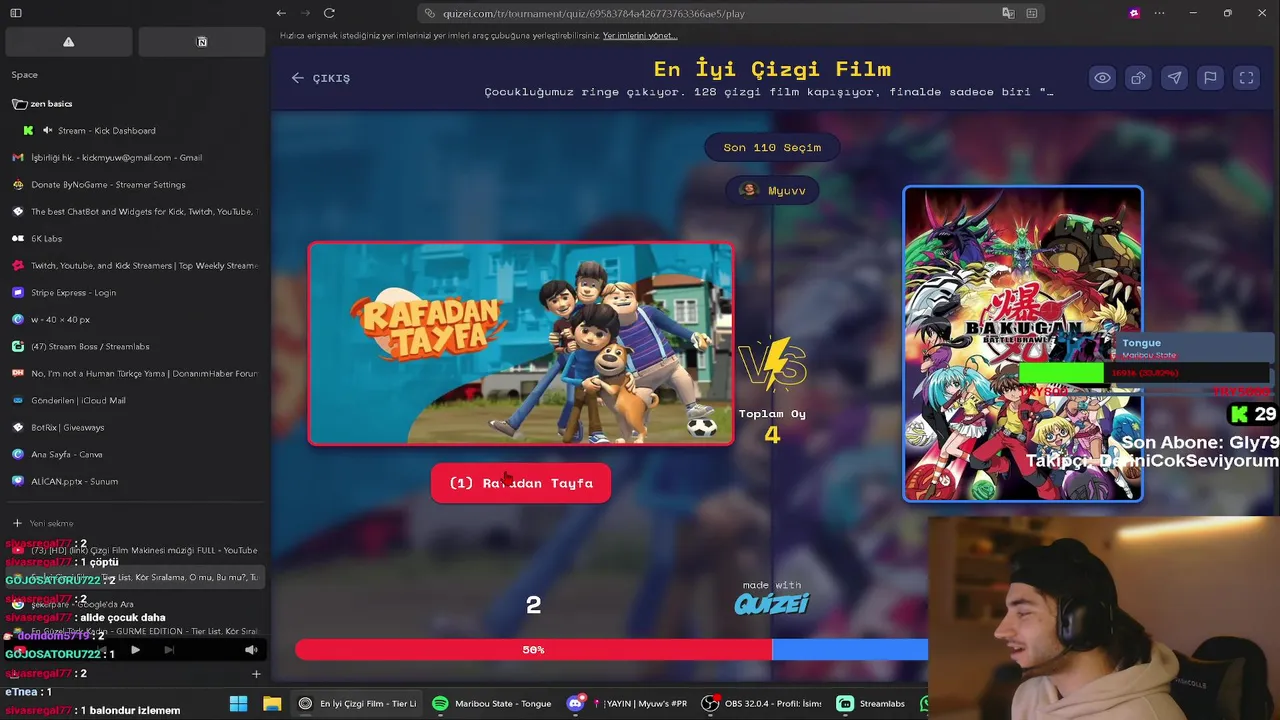Select the Rafadan Tayfa image card
Image resolution: width=1280 pixels, height=720 pixels.
[521, 344]
